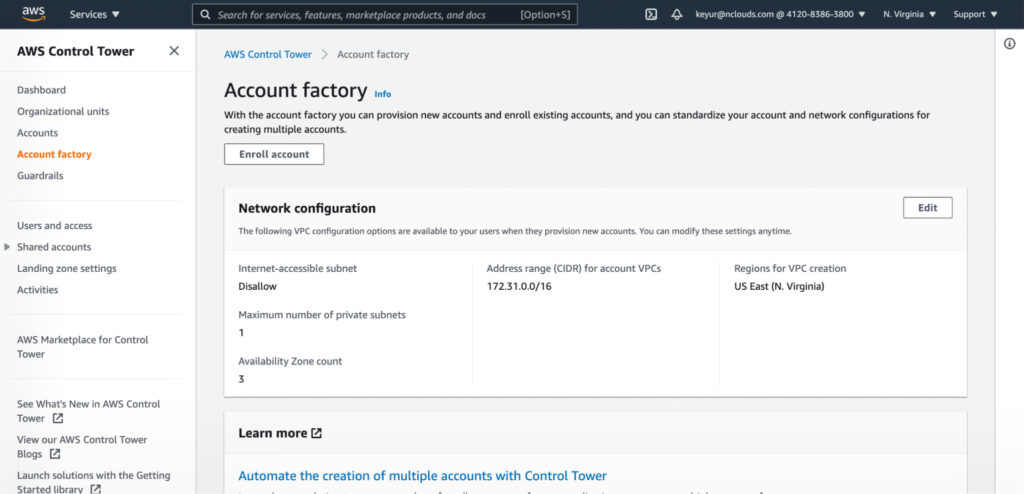Open View our AWS Control Tower Blogs link
The width and height of the screenshot is (1024, 494).
point(82,447)
